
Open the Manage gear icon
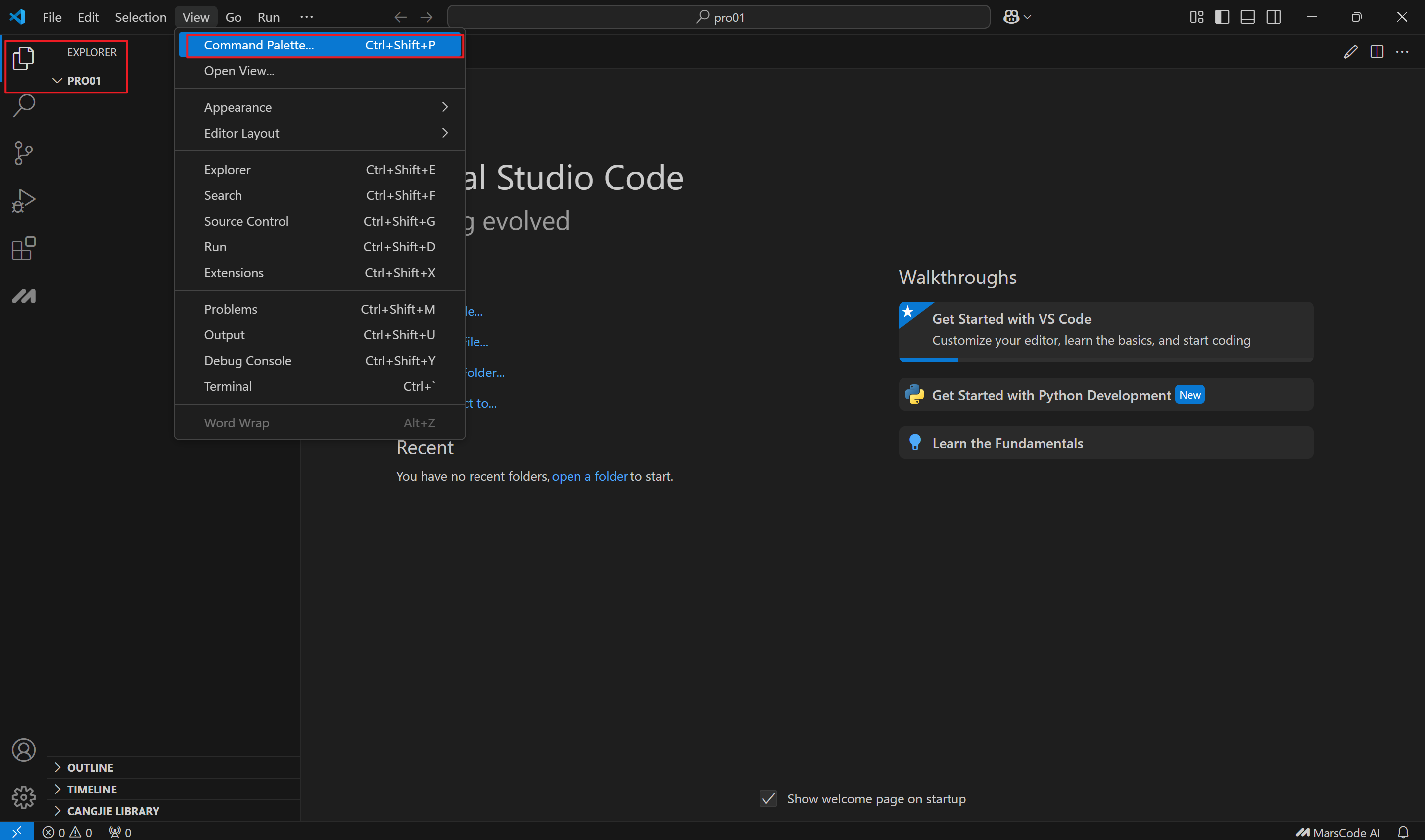point(23,797)
